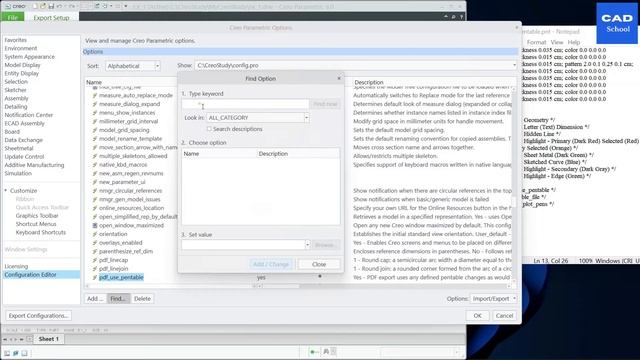Click the Delete button below options list
The width and height of the screenshot is (640, 360).
click(x=142, y=298)
